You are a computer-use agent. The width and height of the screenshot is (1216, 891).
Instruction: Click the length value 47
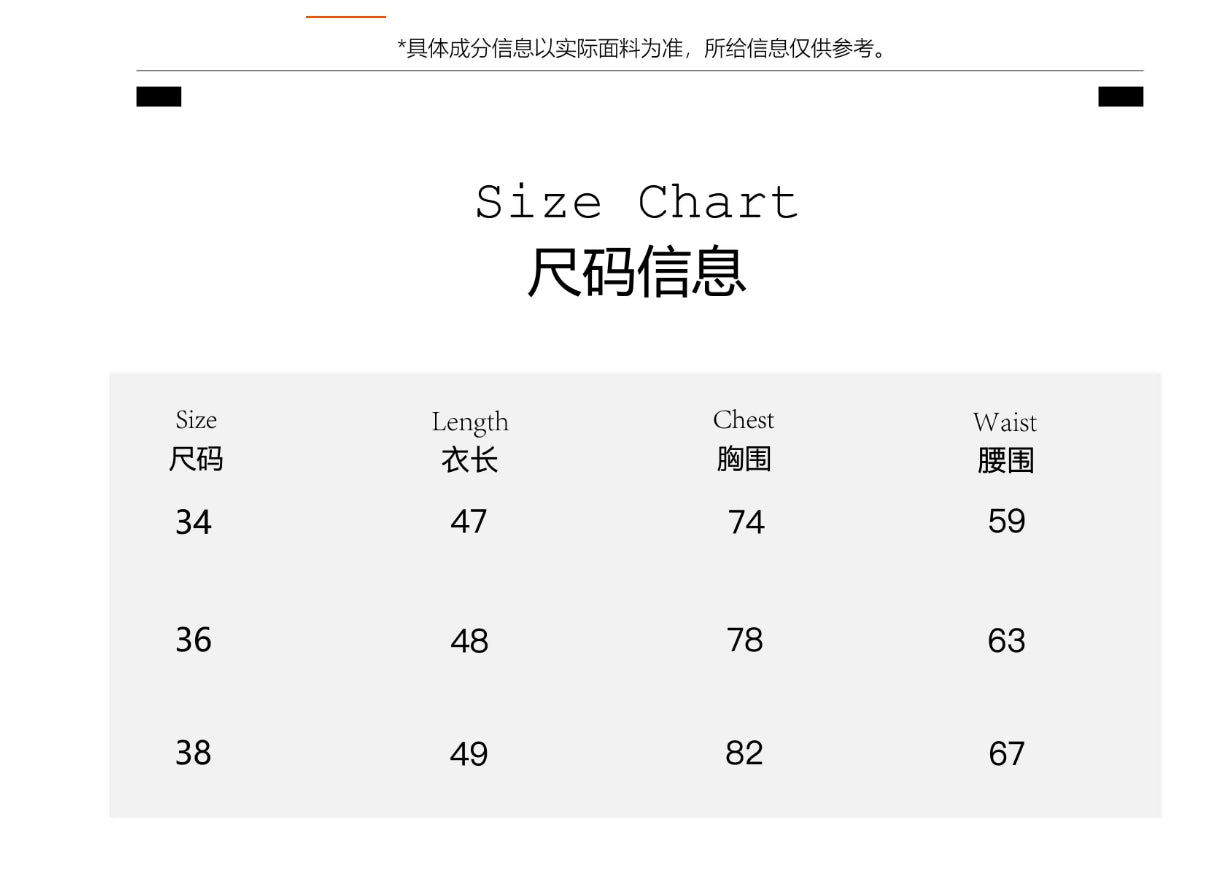tap(469, 522)
